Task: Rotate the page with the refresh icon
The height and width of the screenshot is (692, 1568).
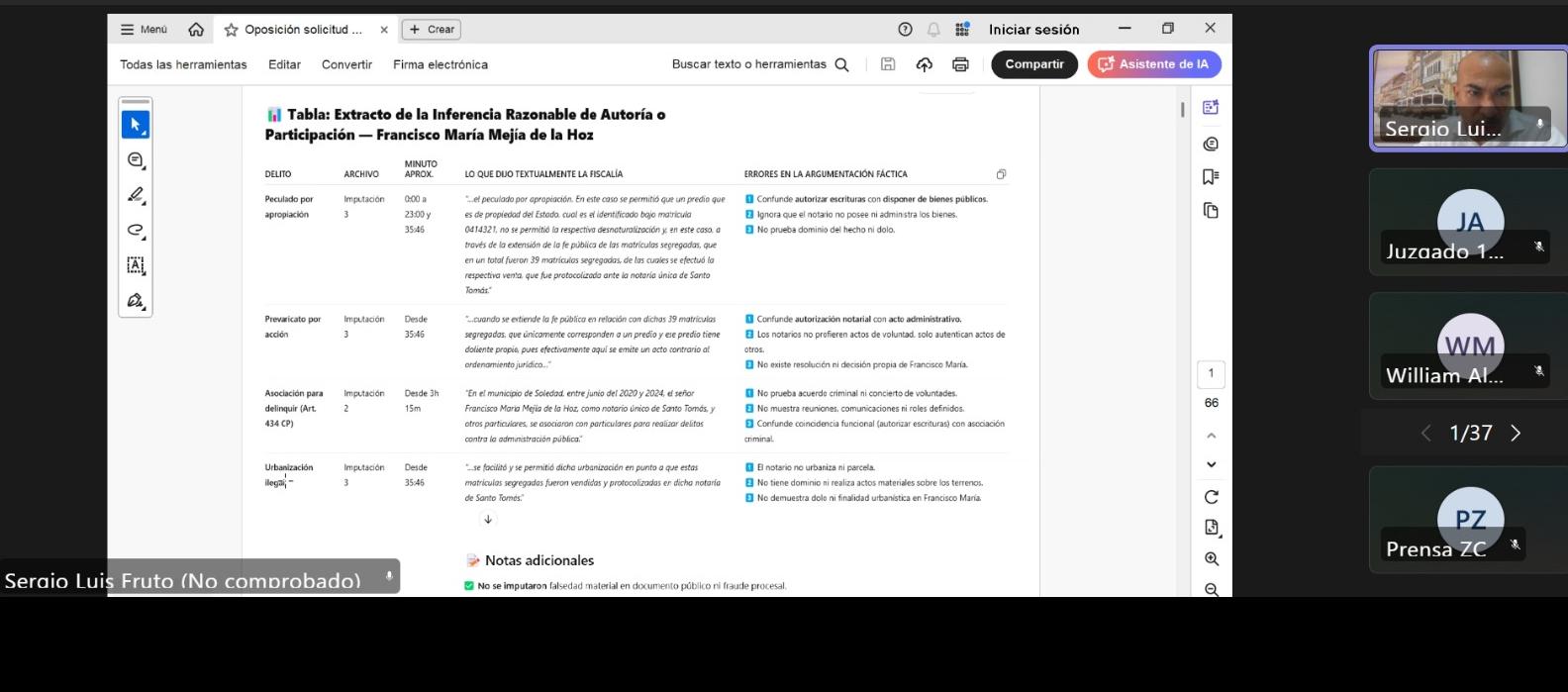Action: 1211,497
